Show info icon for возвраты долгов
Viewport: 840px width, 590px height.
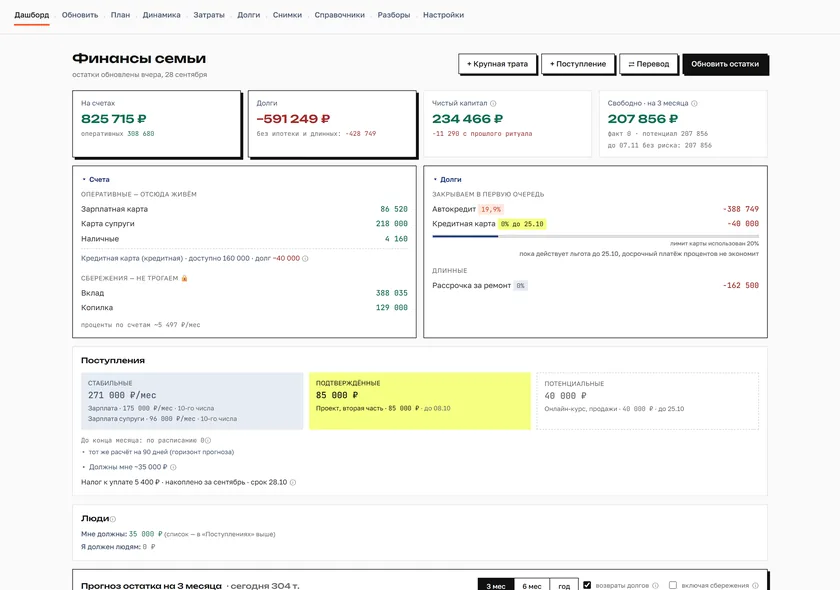tap(655, 586)
